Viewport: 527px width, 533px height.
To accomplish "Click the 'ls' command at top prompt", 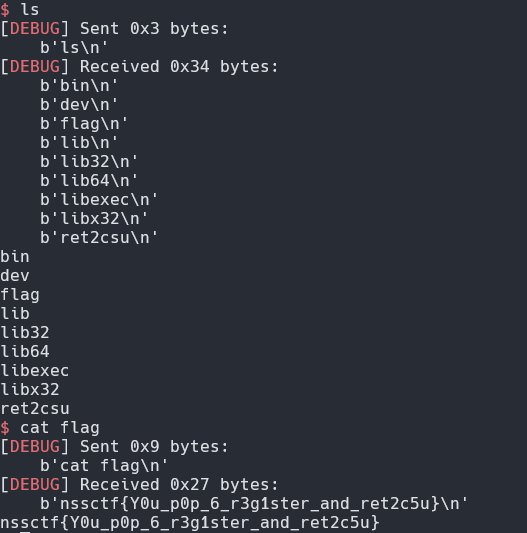I will (30, 9).
